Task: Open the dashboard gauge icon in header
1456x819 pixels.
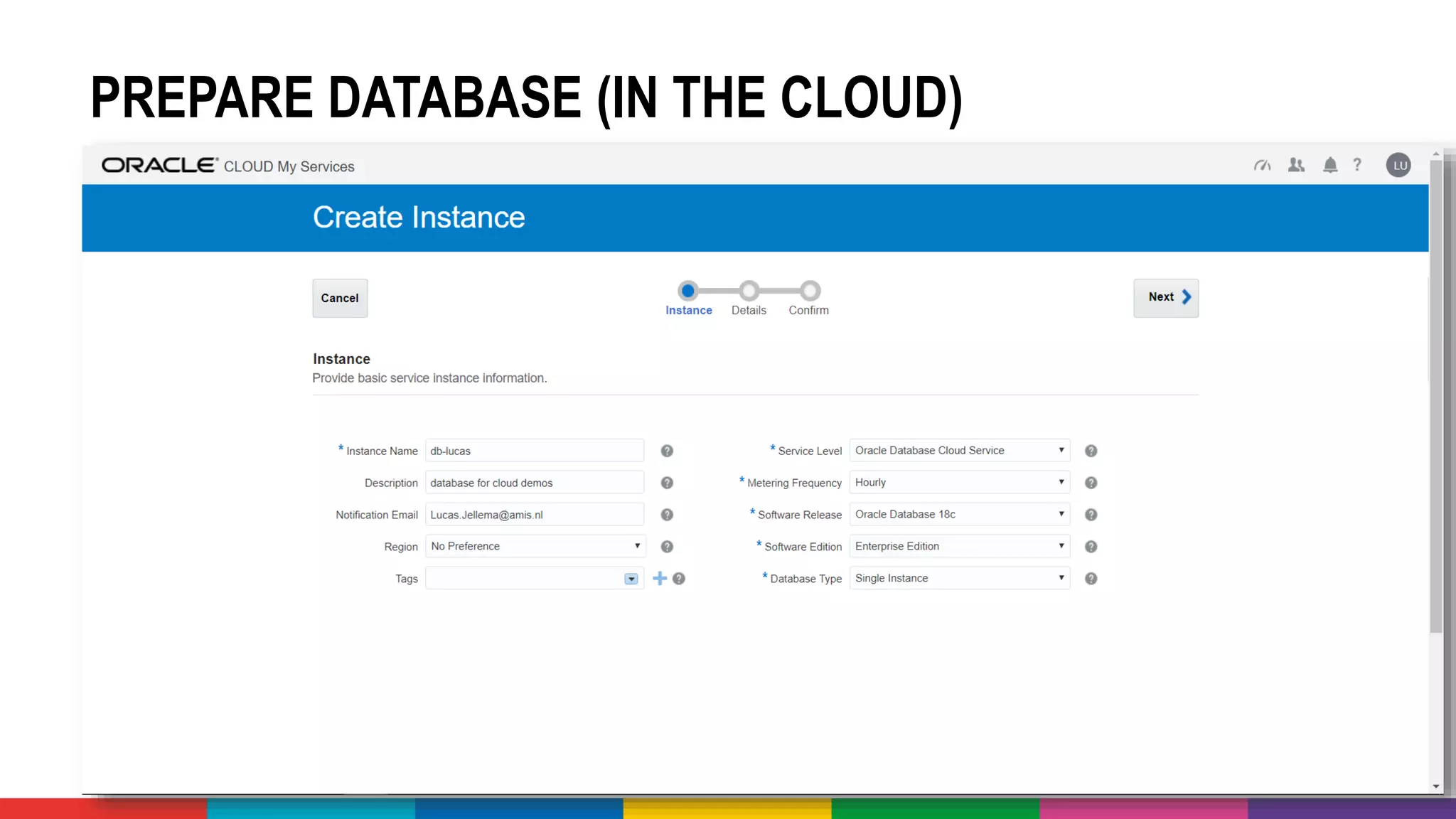Action: [1263, 166]
